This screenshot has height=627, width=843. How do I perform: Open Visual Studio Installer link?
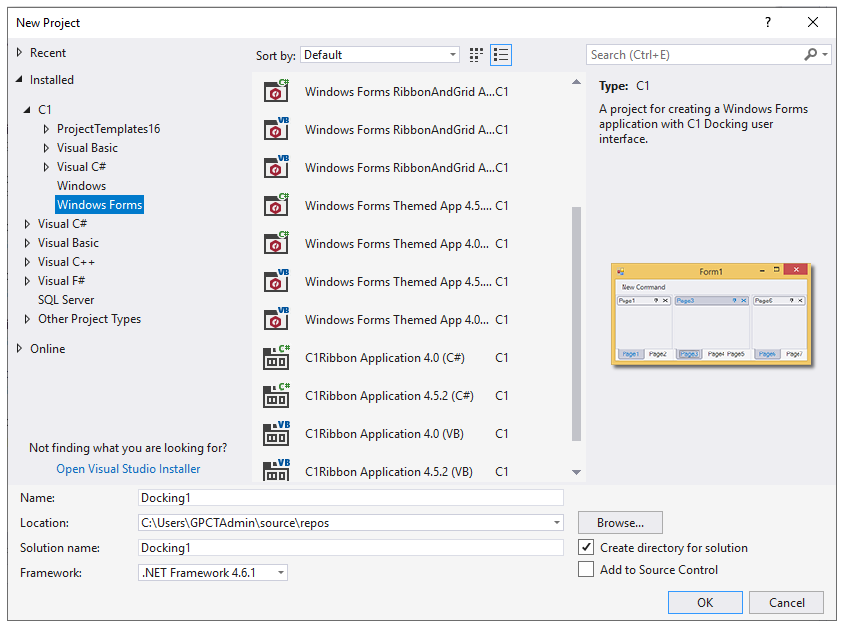[128, 469]
